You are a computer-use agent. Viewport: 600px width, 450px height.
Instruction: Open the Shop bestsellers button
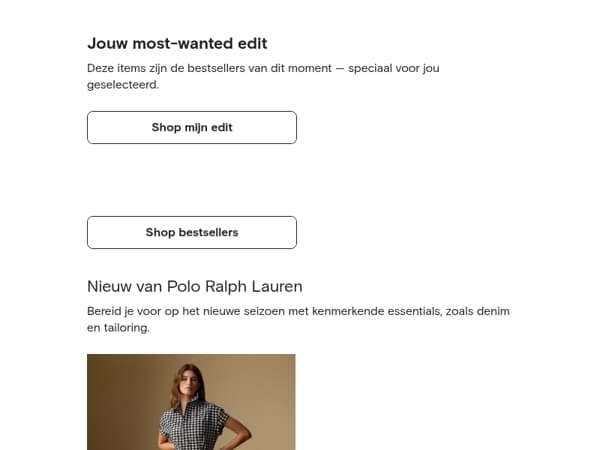pyautogui.click(x=192, y=232)
